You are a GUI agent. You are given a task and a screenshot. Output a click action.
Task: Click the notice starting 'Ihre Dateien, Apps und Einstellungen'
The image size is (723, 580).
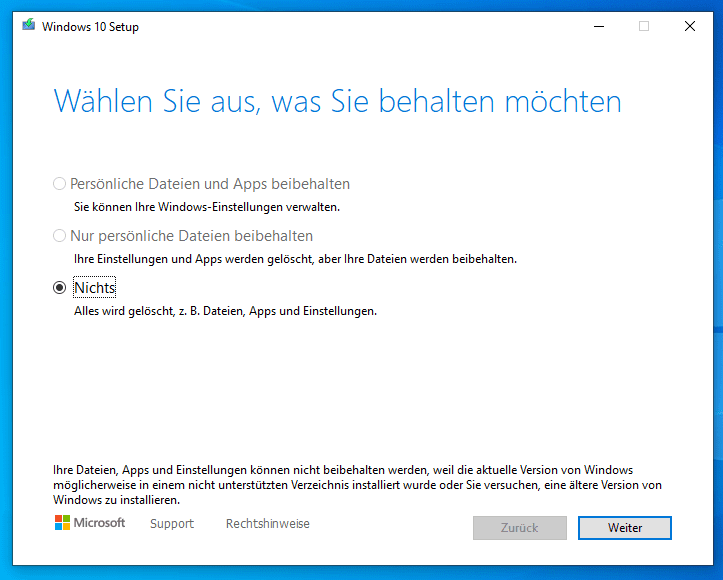tap(357, 485)
